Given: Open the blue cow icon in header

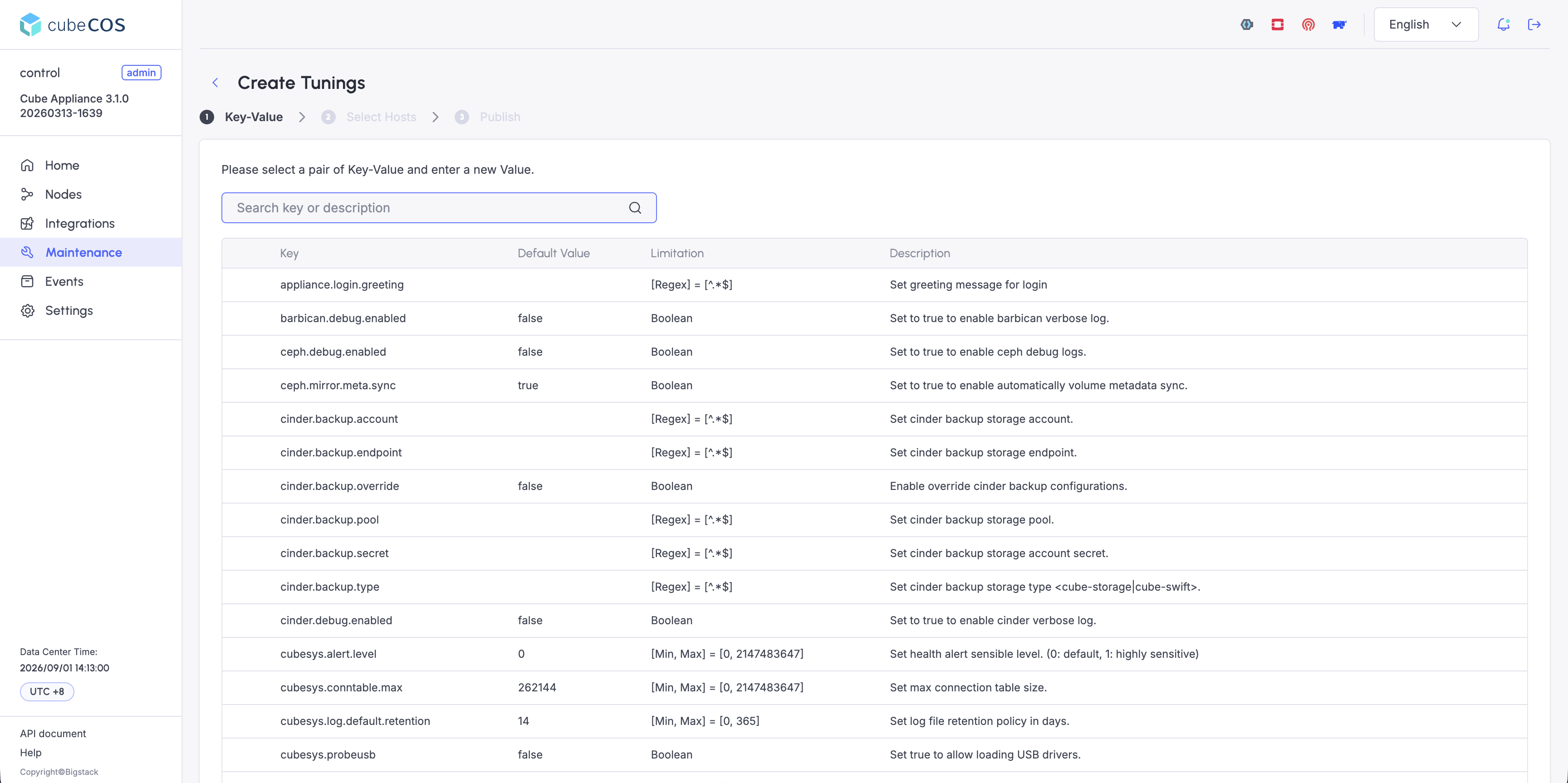Looking at the screenshot, I should click(1339, 24).
